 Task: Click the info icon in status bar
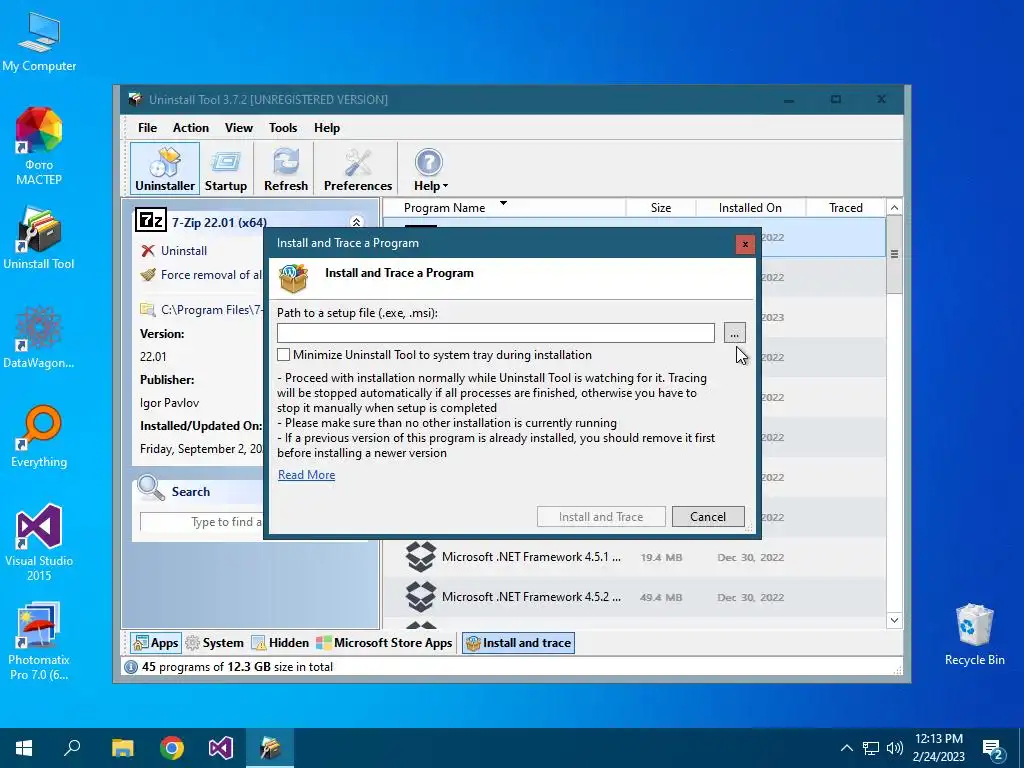coord(131,667)
